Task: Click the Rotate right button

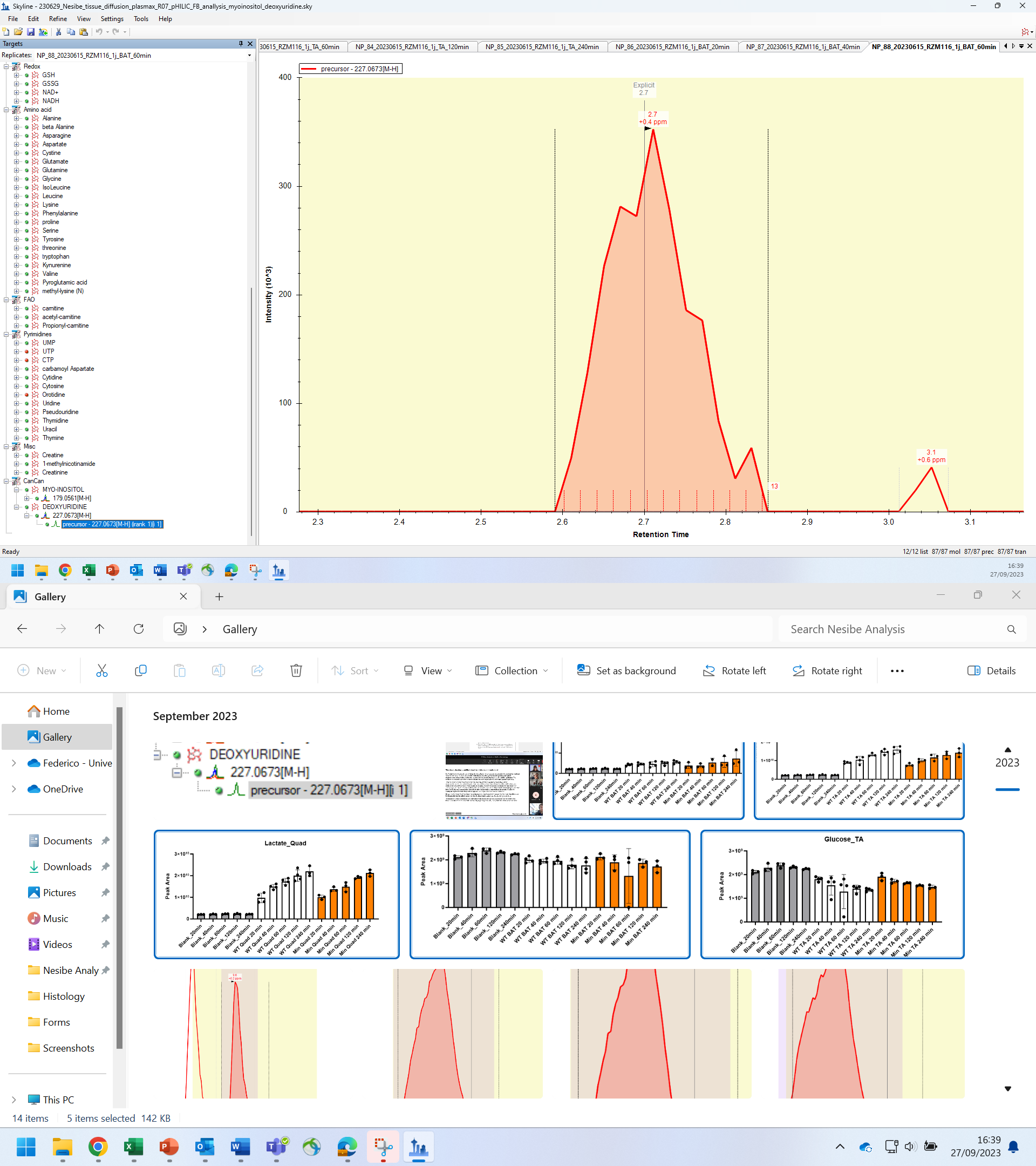Action: click(827, 671)
